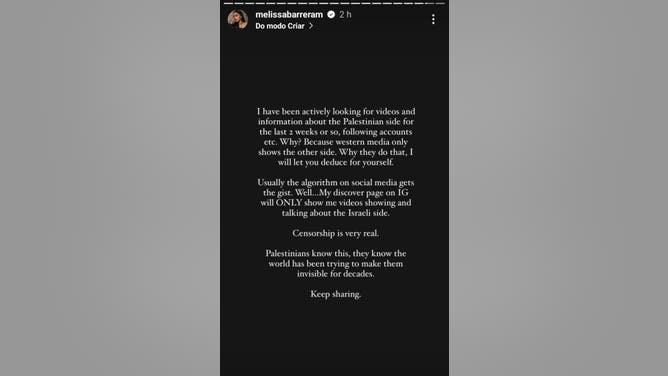
Task: Tap the paragraph starting 'I have been actively'
Action: coord(336,137)
